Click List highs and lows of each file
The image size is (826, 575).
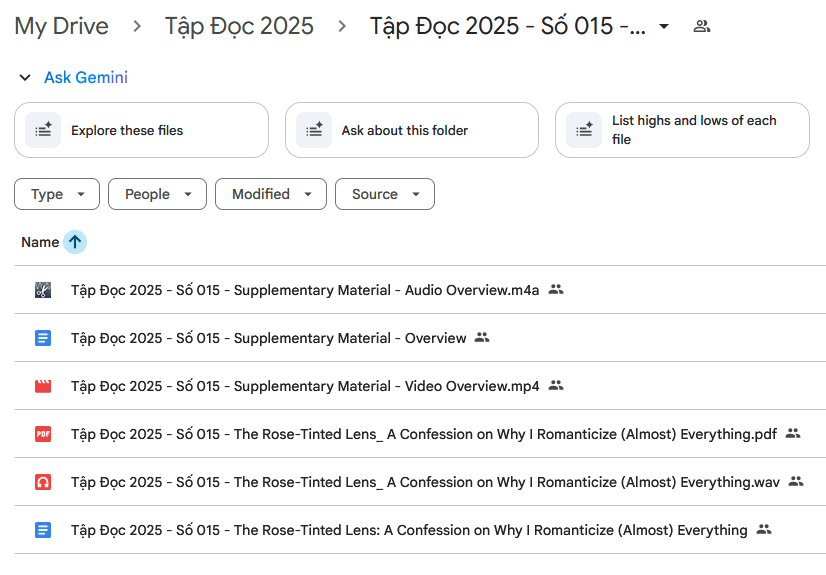pos(693,130)
